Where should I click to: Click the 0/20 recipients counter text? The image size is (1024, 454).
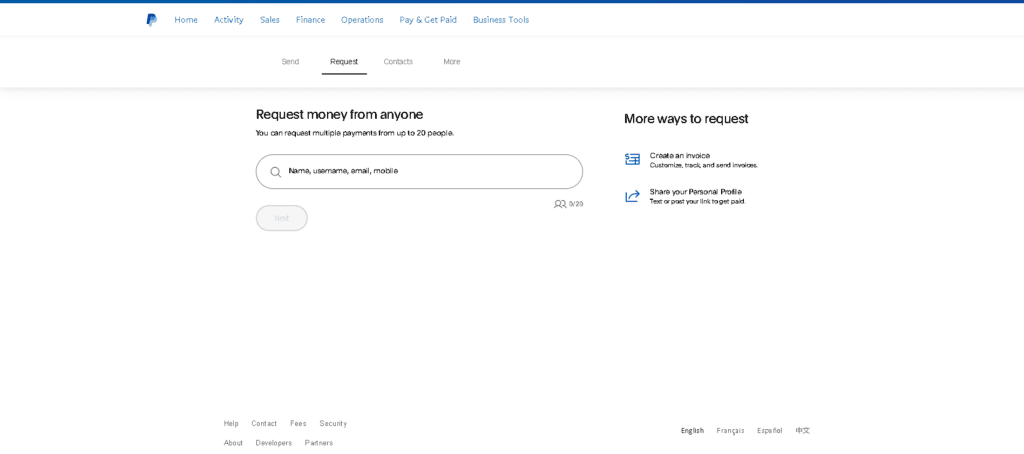click(576, 204)
